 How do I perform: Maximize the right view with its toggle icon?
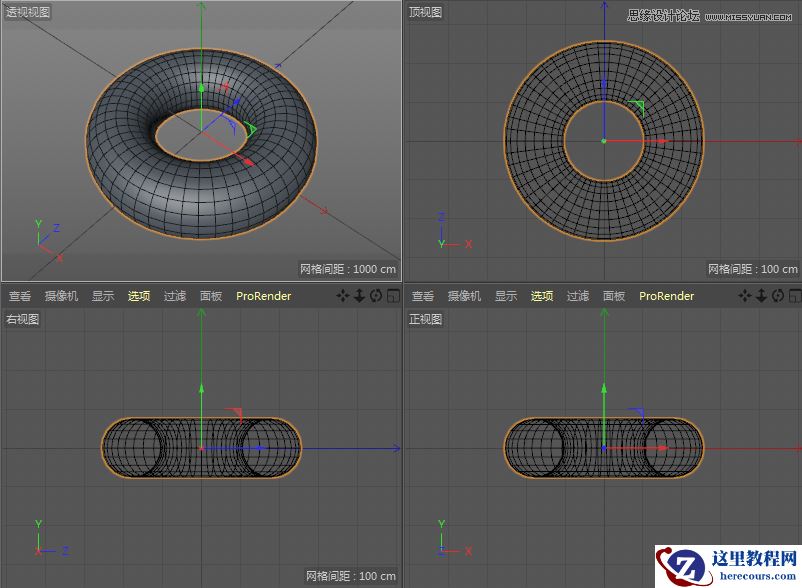click(393, 296)
